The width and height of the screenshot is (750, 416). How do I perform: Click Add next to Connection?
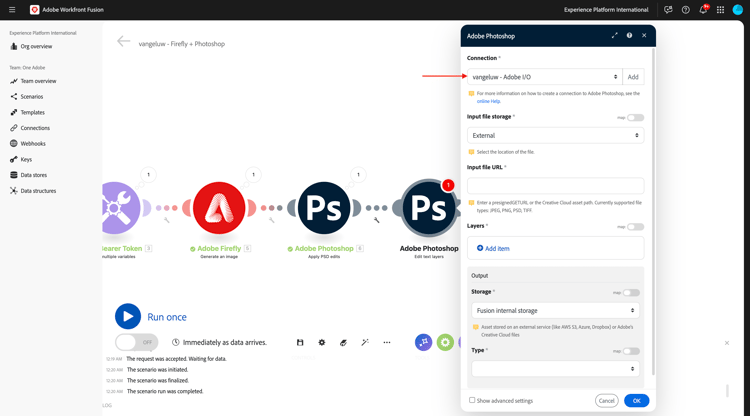[x=633, y=77]
